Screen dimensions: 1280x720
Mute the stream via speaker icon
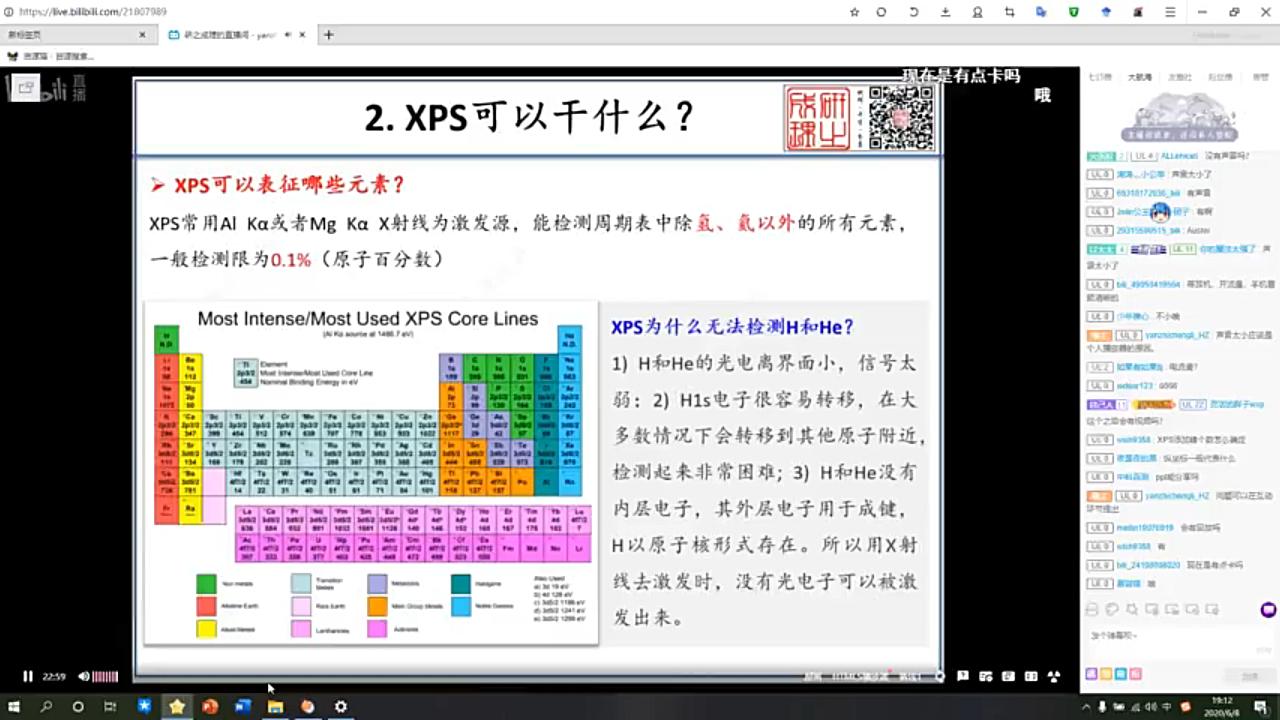84,676
